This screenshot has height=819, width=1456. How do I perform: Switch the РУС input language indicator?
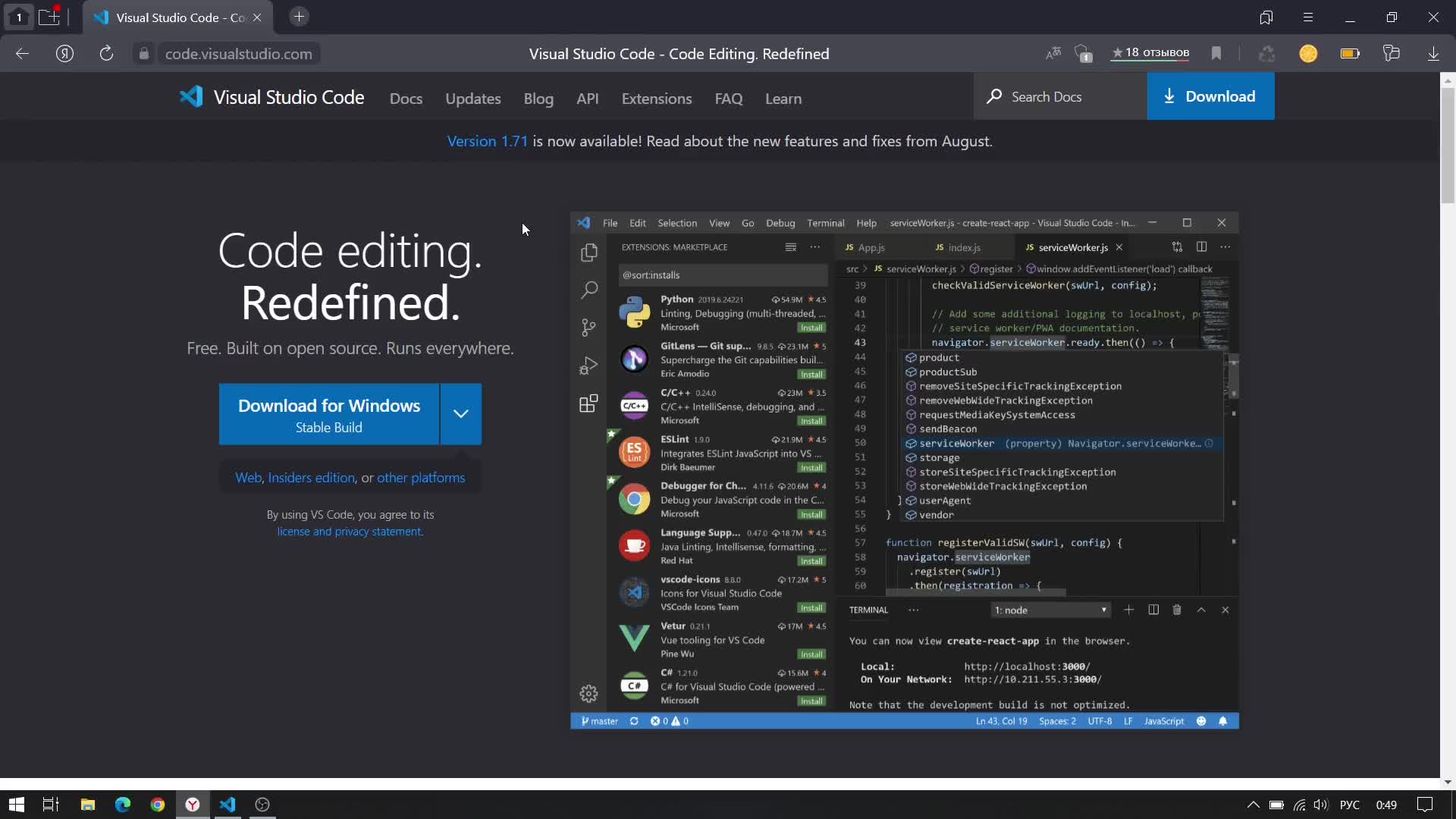(x=1350, y=805)
